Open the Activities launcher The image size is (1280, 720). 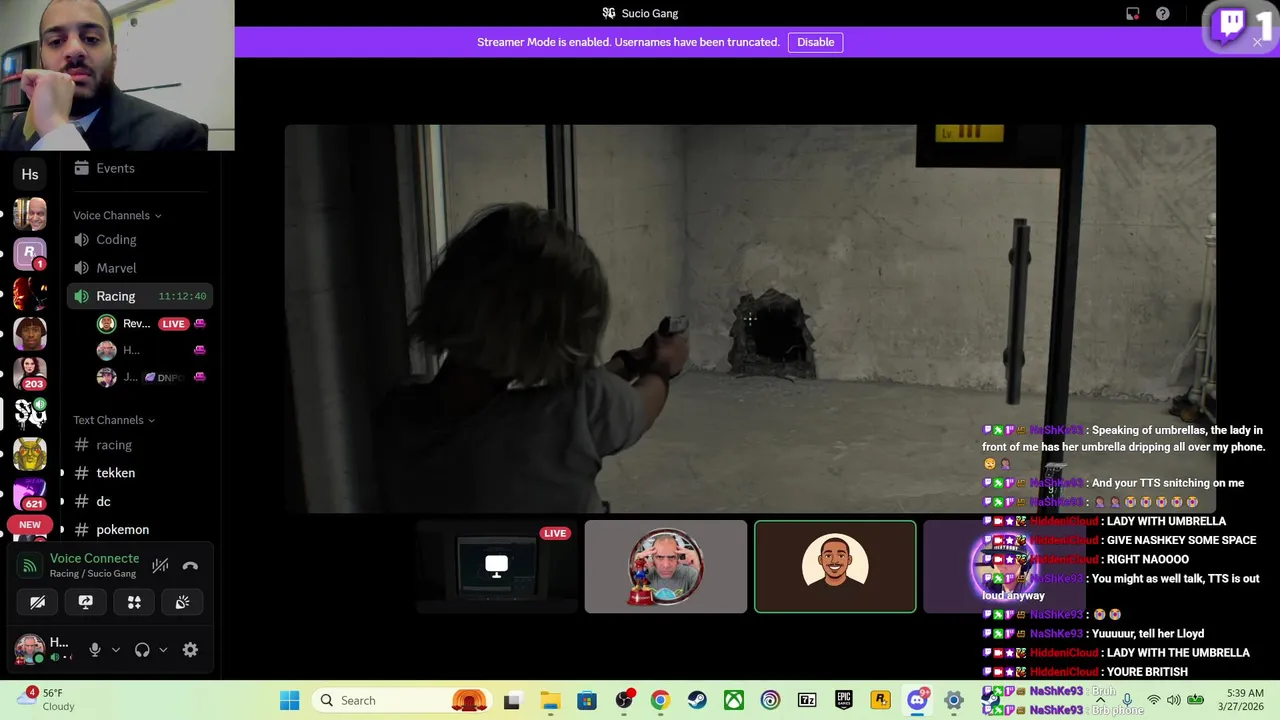click(x=134, y=602)
